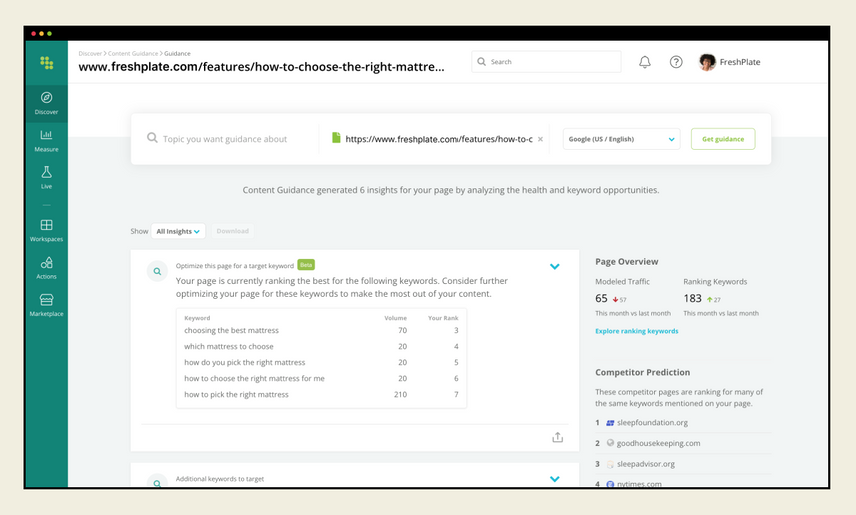Click the Content Guidance breadcrumb
The width and height of the screenshot is (856, 515).
[x=133, y=54]
